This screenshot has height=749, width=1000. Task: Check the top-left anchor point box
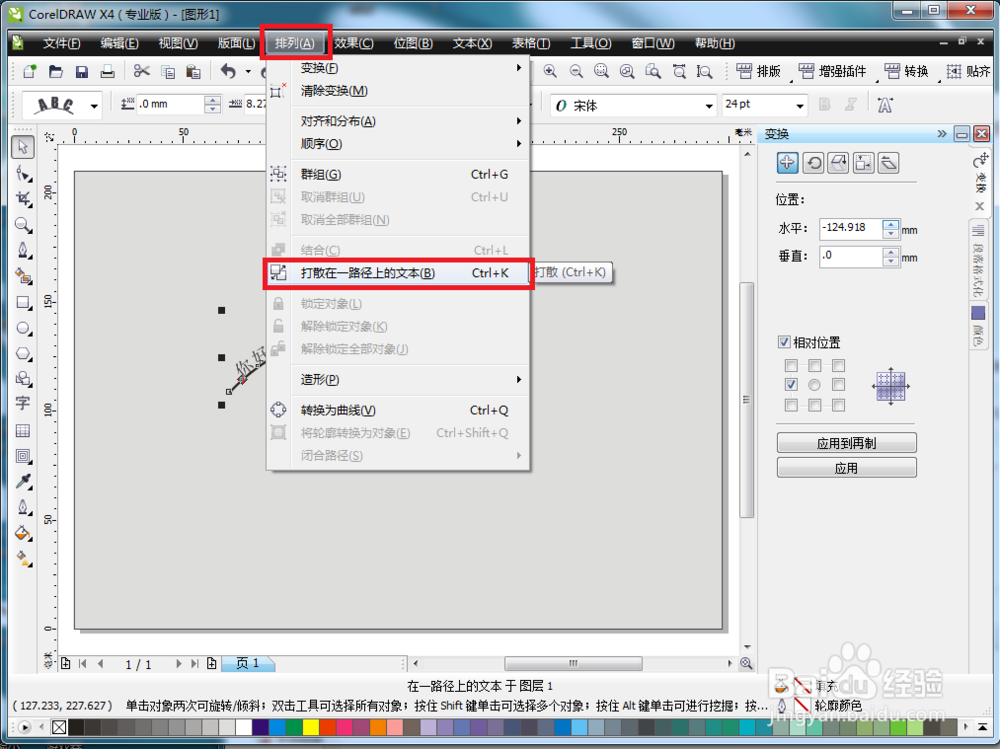(x=791, y=365)
